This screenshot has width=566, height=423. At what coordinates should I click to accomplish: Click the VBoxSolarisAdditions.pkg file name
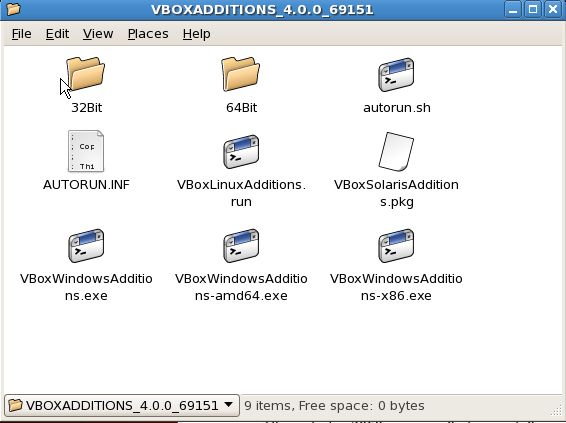[396, 193]
